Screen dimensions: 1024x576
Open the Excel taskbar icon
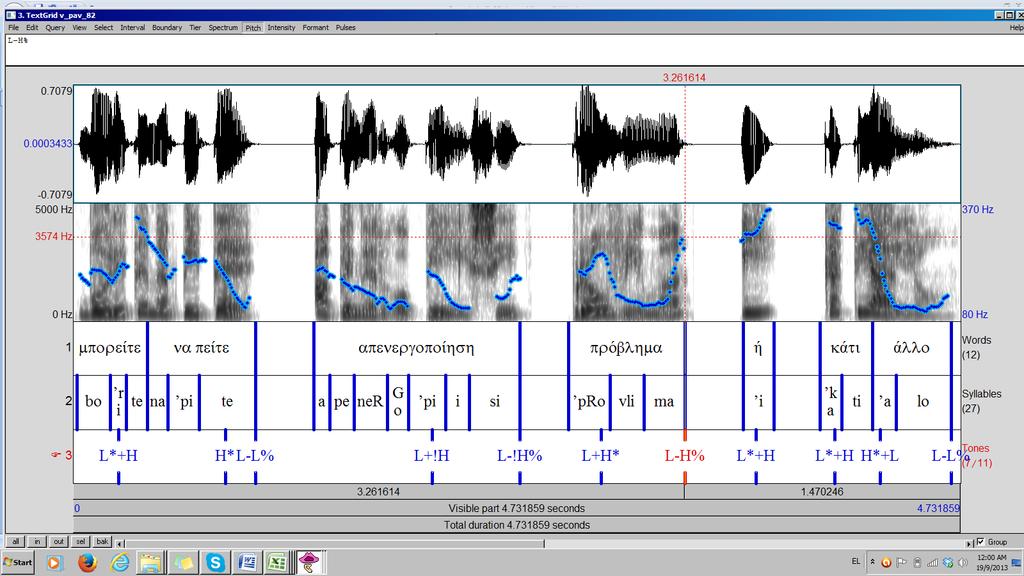(277, 562)
